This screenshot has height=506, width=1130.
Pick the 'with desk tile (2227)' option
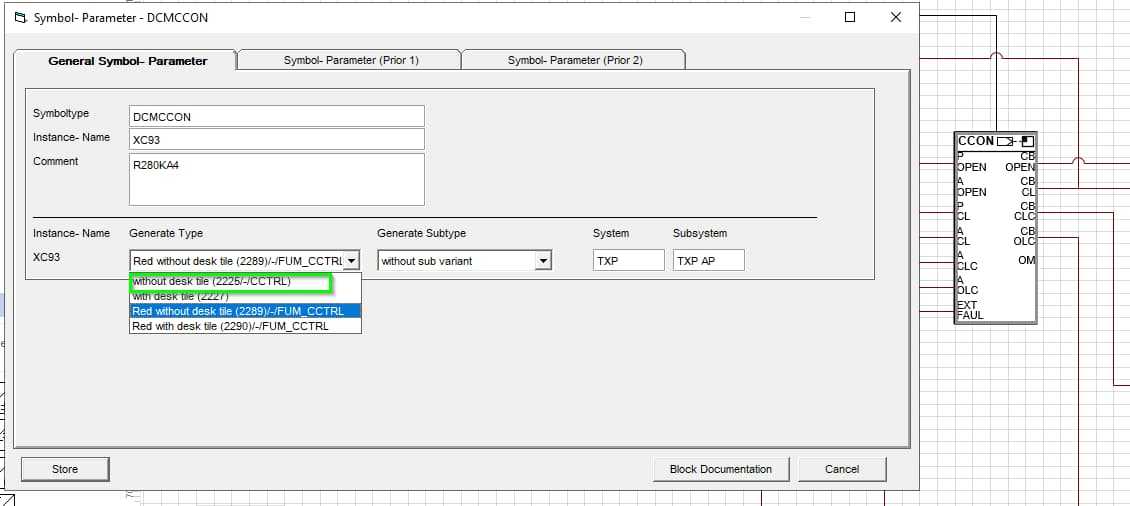coord(181,296)
